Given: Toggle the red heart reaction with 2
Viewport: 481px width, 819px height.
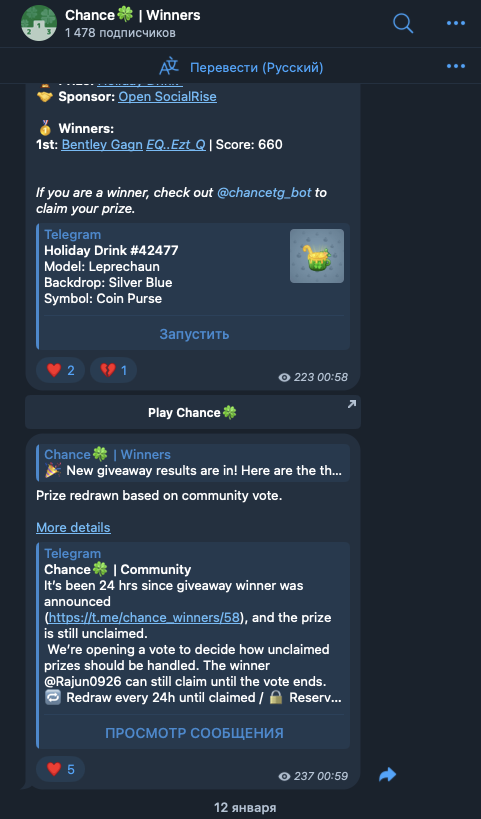Looking at the screenshot, I should (x=61, y=370).
